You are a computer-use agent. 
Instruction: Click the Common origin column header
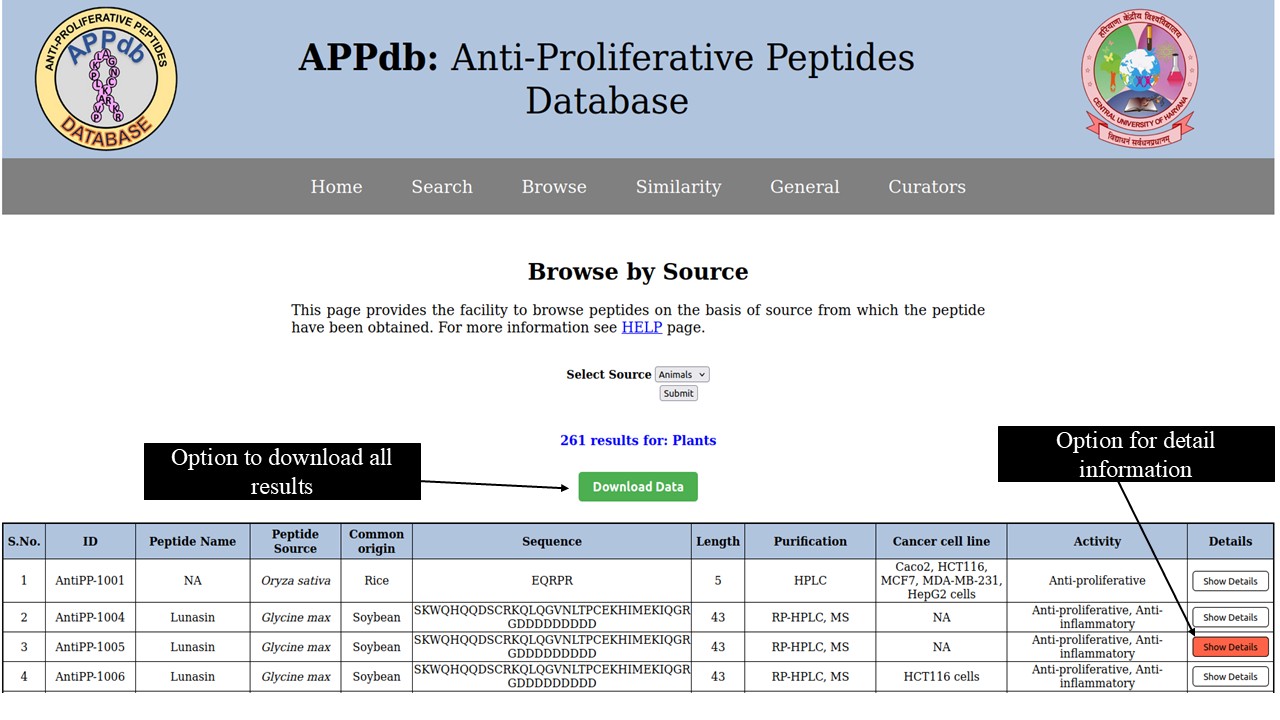coord(376,541)
